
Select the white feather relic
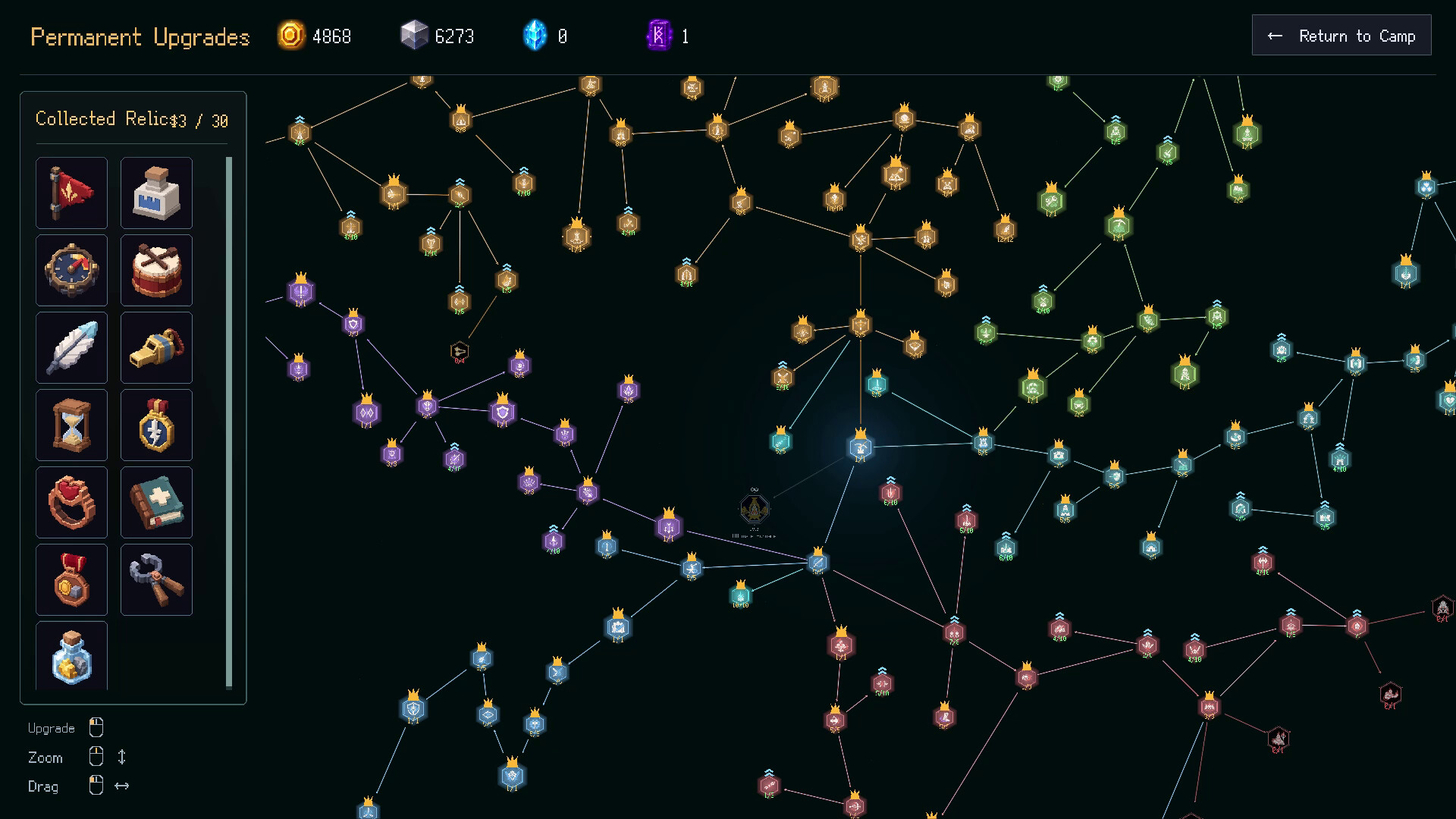point(71,348)
